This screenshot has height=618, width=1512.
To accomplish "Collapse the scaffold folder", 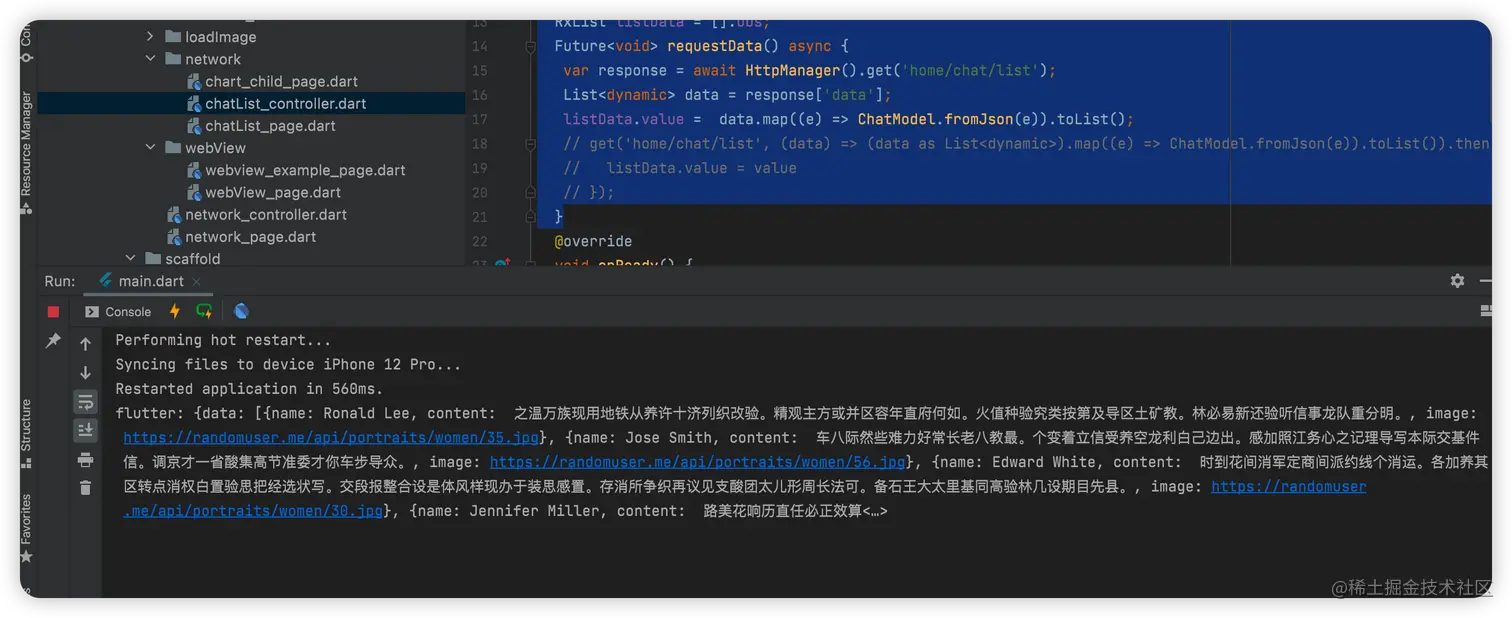I will click(130, 259).
